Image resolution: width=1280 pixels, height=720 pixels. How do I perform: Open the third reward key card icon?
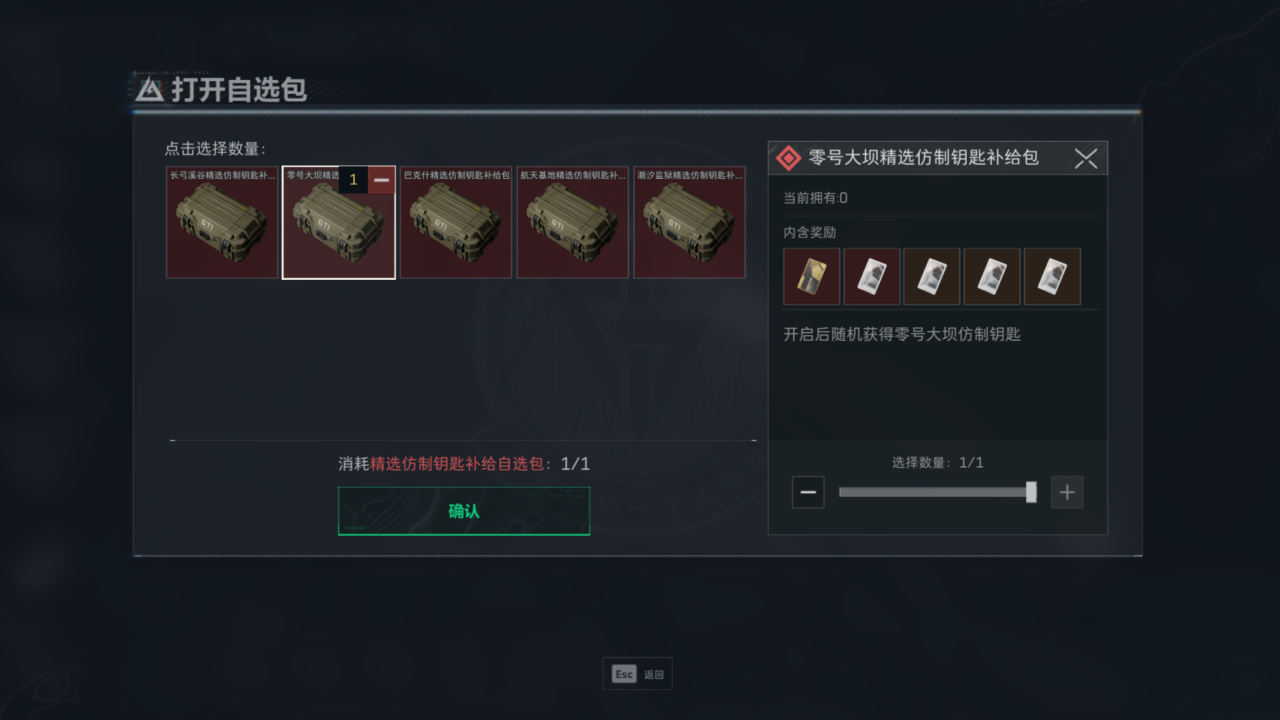click(932, 276)
